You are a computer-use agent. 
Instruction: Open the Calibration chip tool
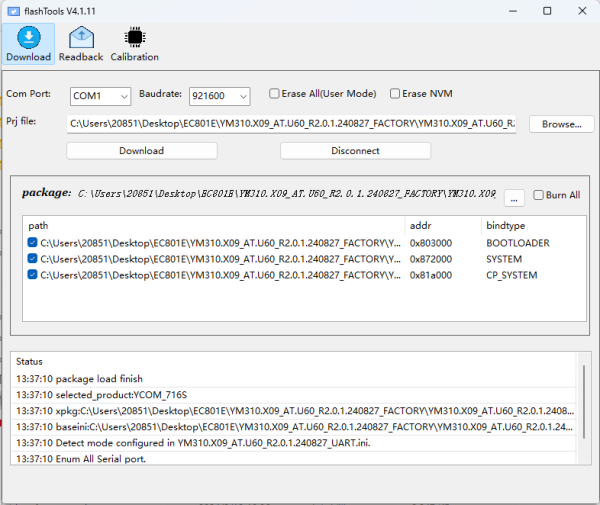tap(134, 44)
